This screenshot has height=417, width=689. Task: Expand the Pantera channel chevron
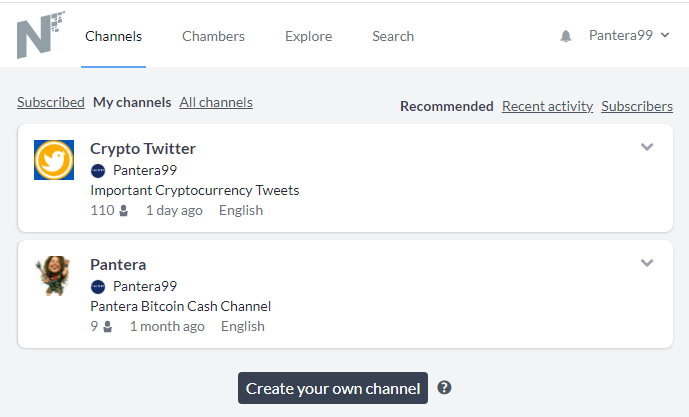(647, 263)
